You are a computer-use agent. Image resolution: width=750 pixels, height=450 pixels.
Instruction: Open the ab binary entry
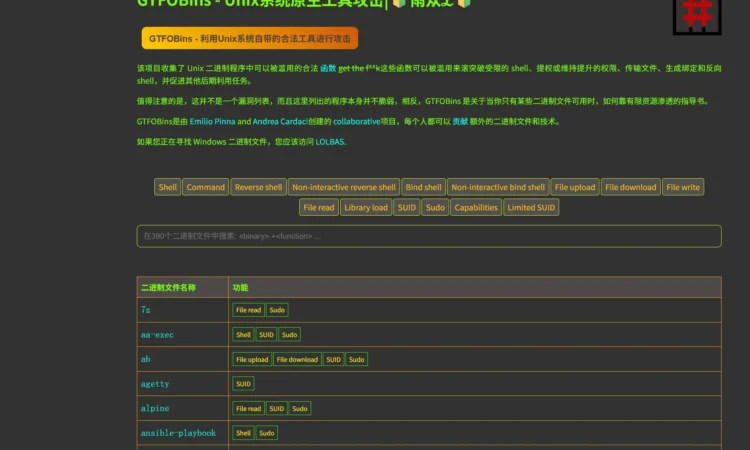click(x=145, y=359)
